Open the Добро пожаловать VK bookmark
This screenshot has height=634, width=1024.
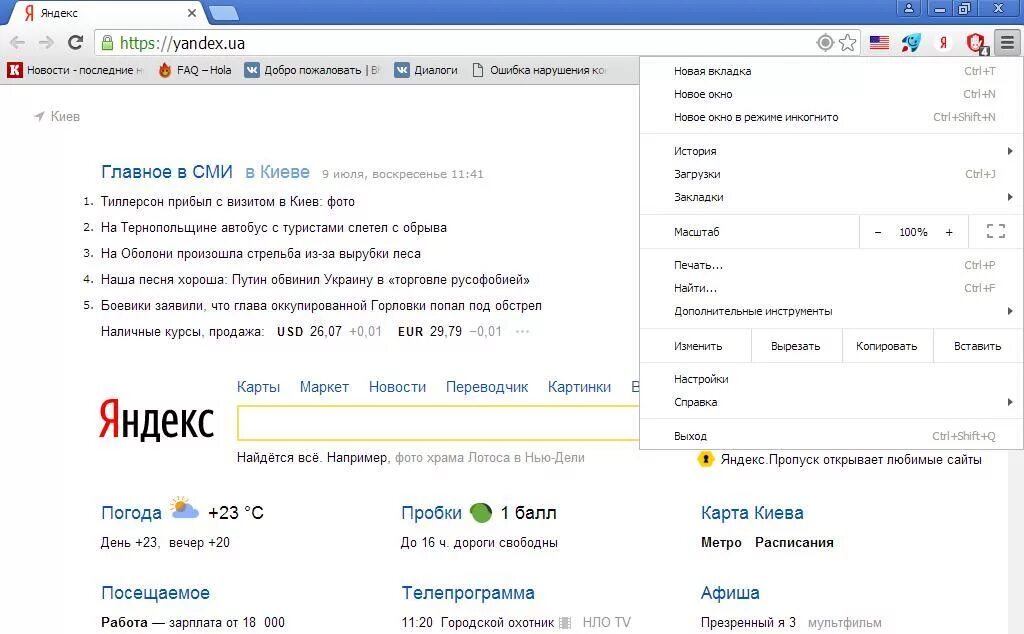pos(312,70)
